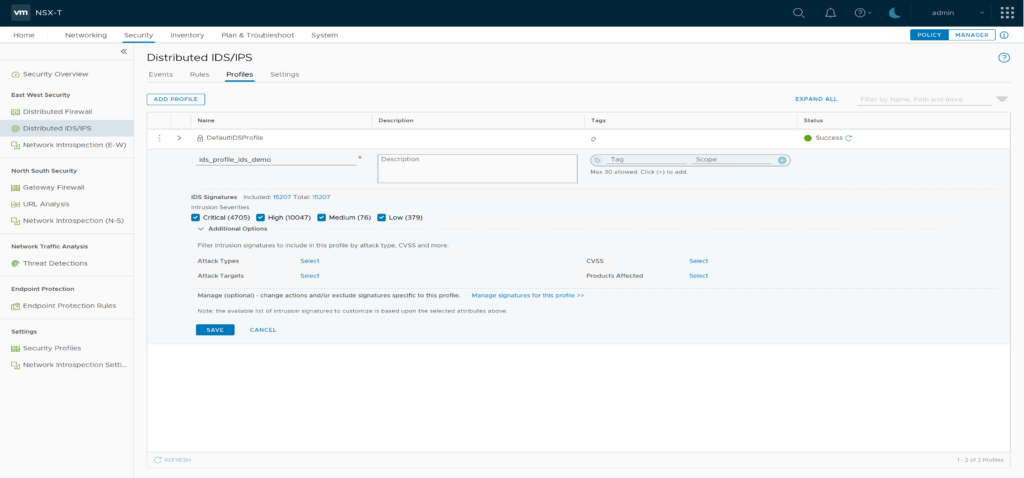This screenshot has height=478, width=1024.
Task: Click the info icon beside Manager
Action: 1004,35
